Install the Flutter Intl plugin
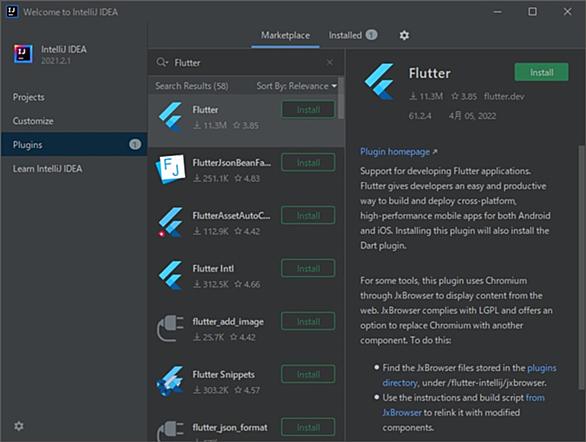Viewport: 586px width, 442px height. point(308,268)
